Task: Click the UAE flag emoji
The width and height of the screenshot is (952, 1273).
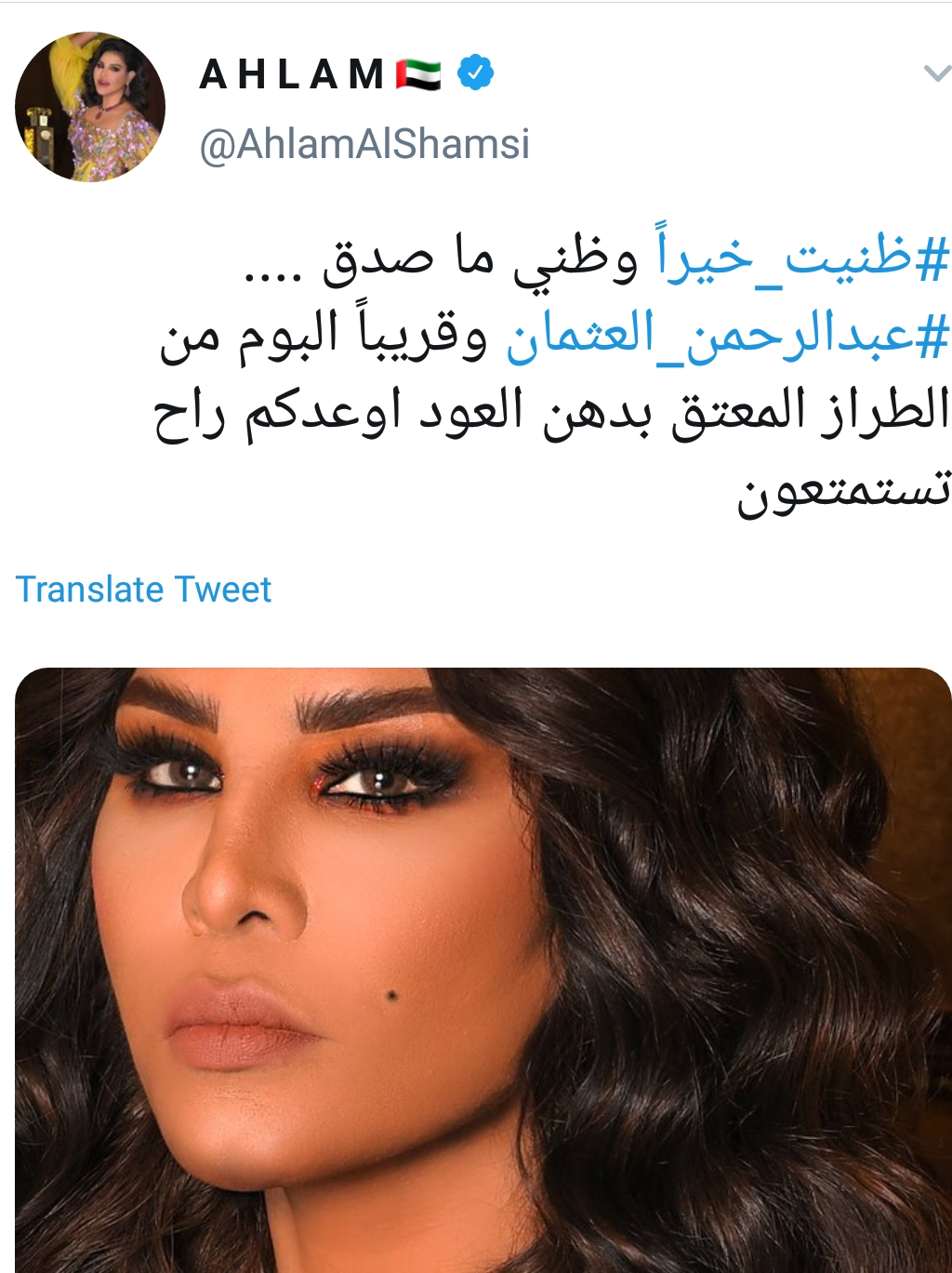Action: click(x=418, y=73)
